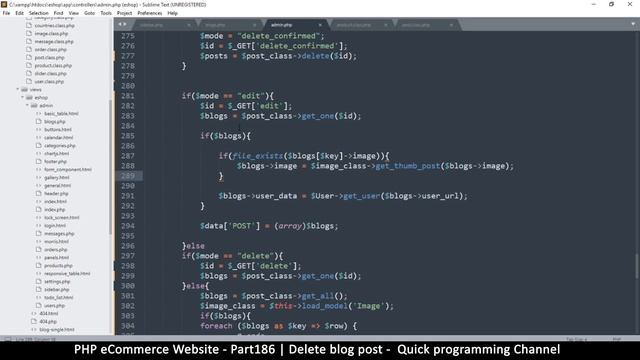Open responsive_table.html in the sidebar
Viewport: 640px width, 360px height.
click(x=67, y=273)
